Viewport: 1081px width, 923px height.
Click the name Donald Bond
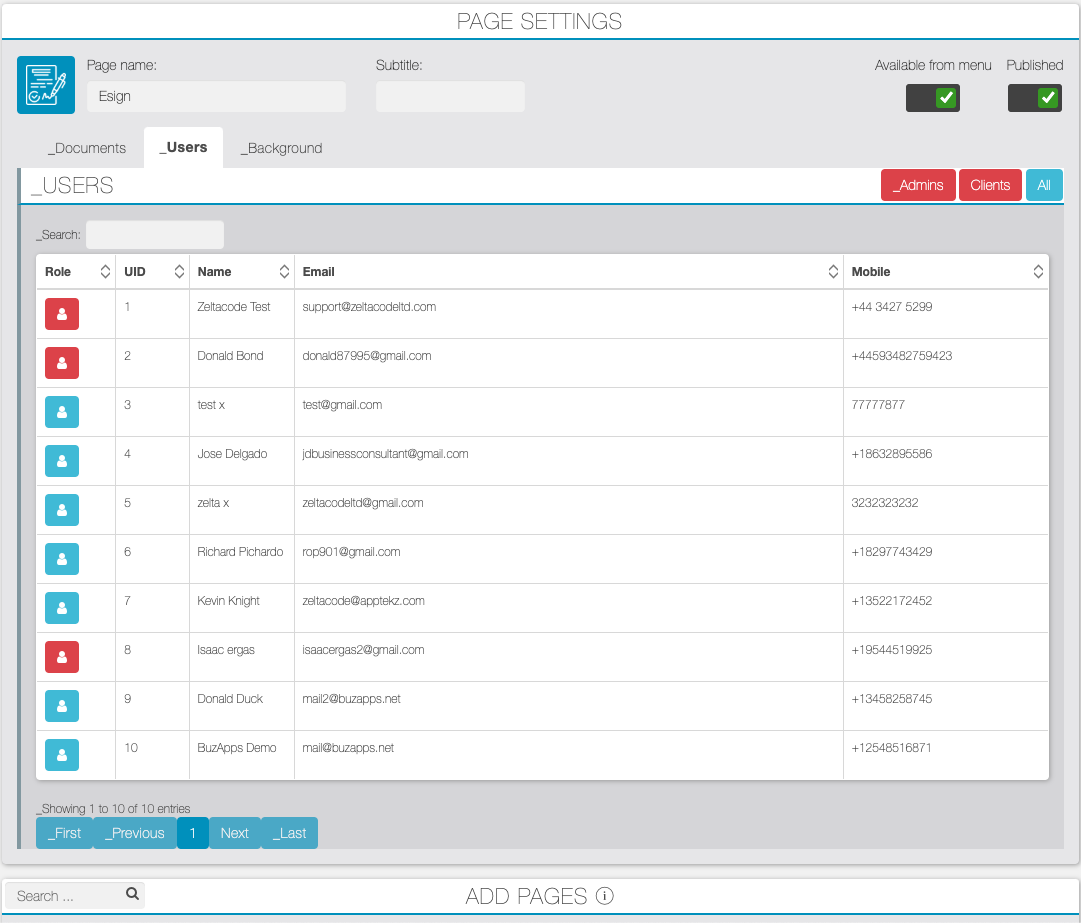230,356
